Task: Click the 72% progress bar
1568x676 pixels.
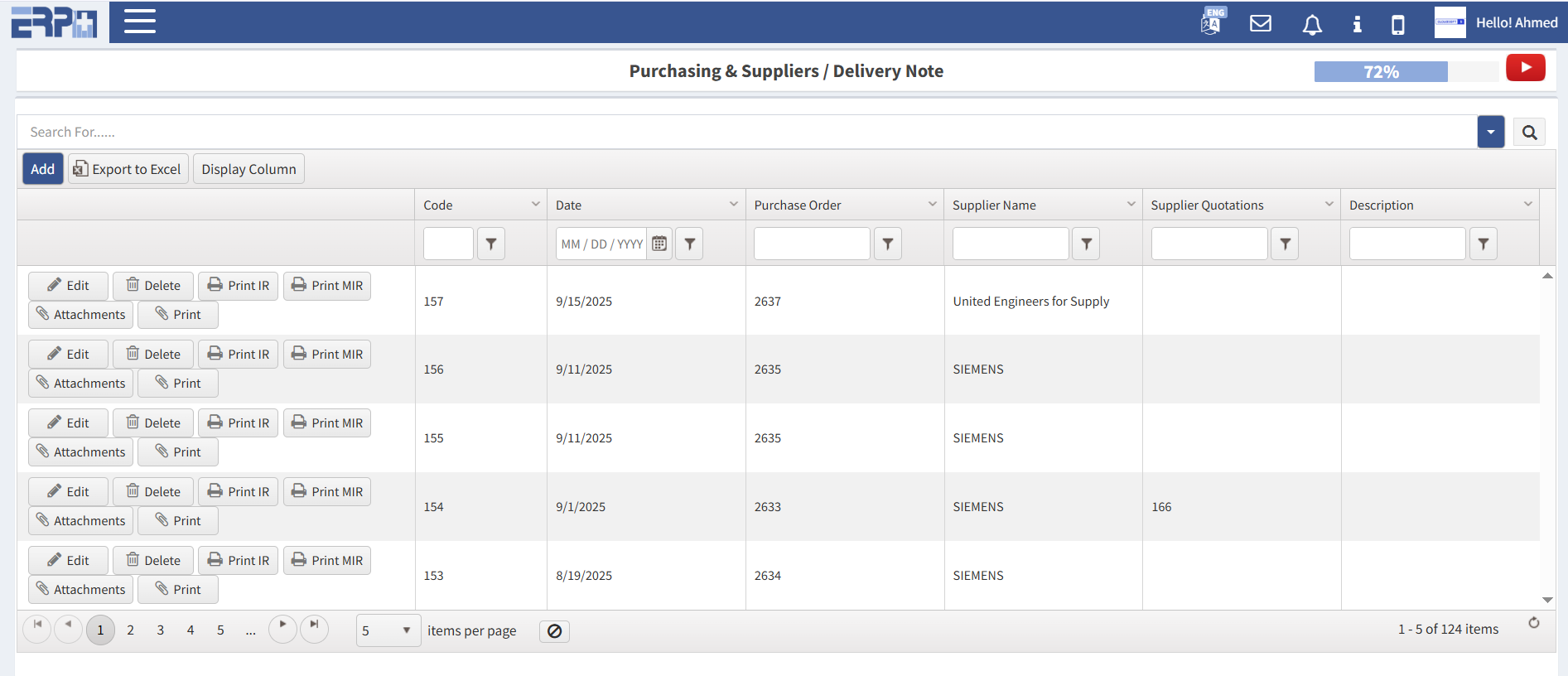Action: 1381,72
